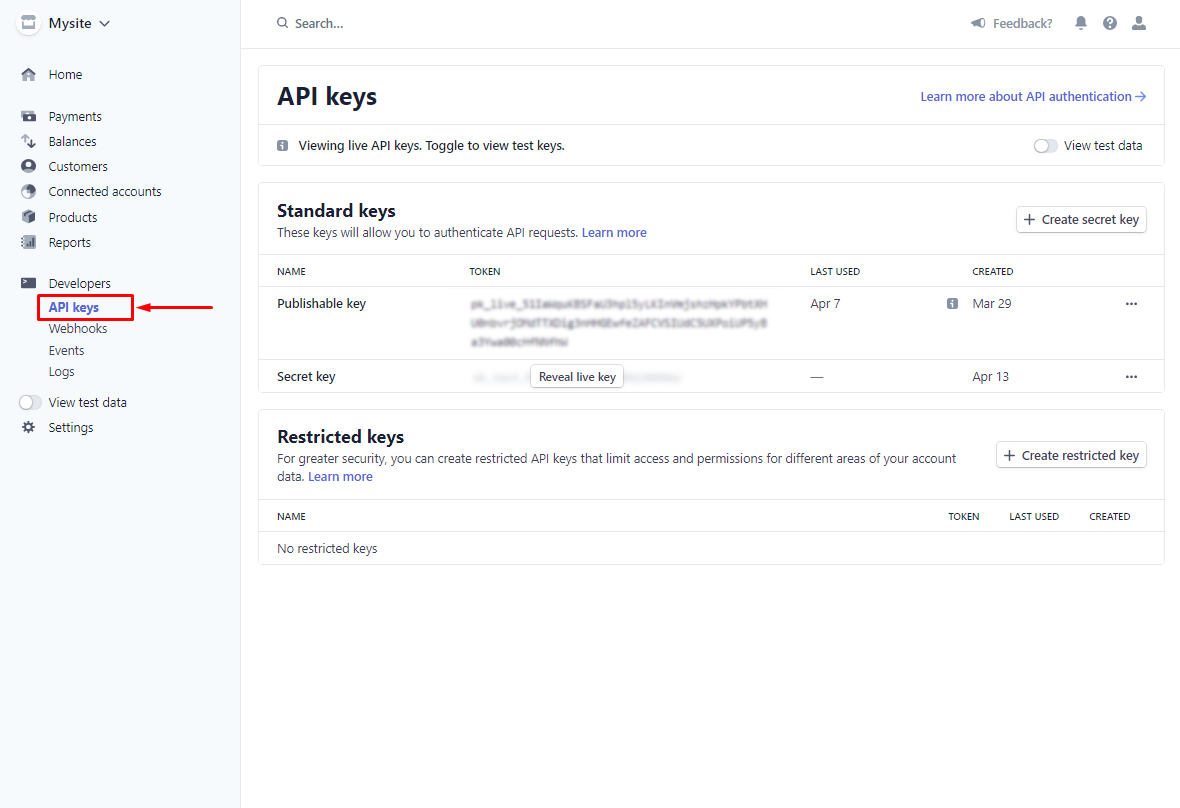Open the help question mark
The width and height of the screenshot is (1180, 808).
click(1110, 22)
